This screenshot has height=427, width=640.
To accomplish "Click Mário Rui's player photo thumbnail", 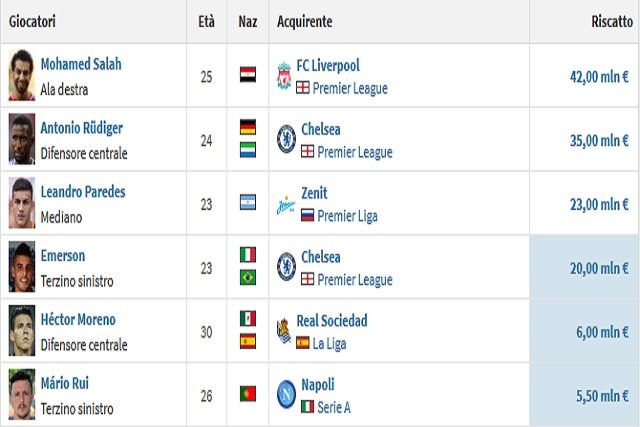I will coord(22,394).
